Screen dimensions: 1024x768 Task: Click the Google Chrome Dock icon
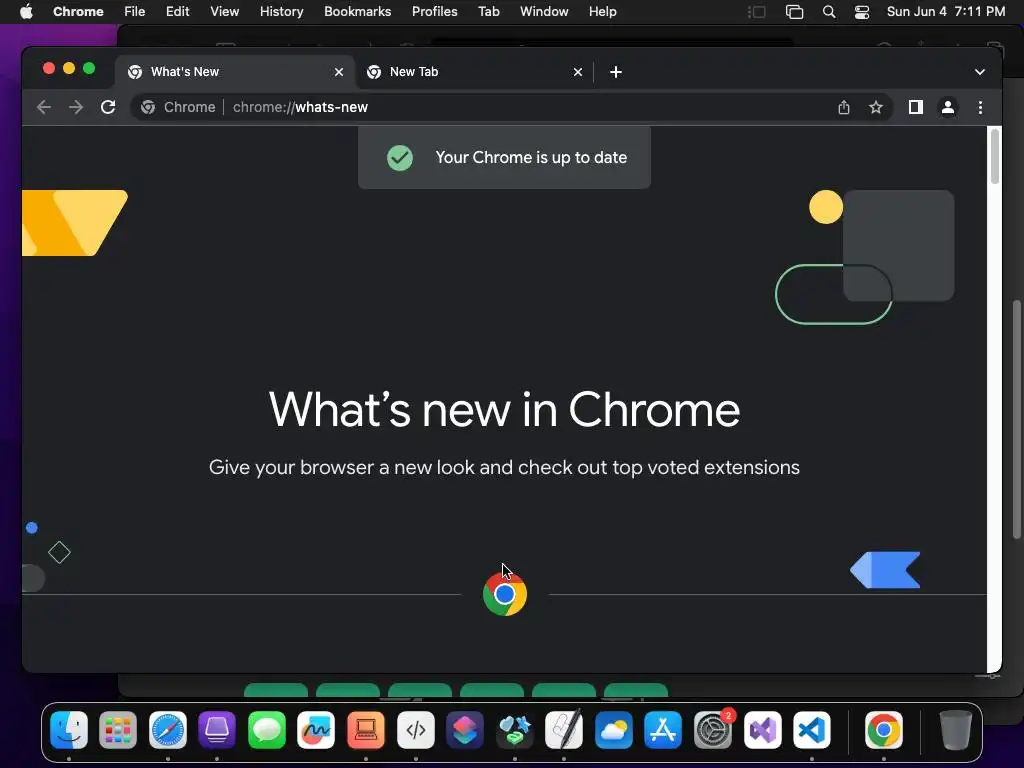click(x=884, y=730)
